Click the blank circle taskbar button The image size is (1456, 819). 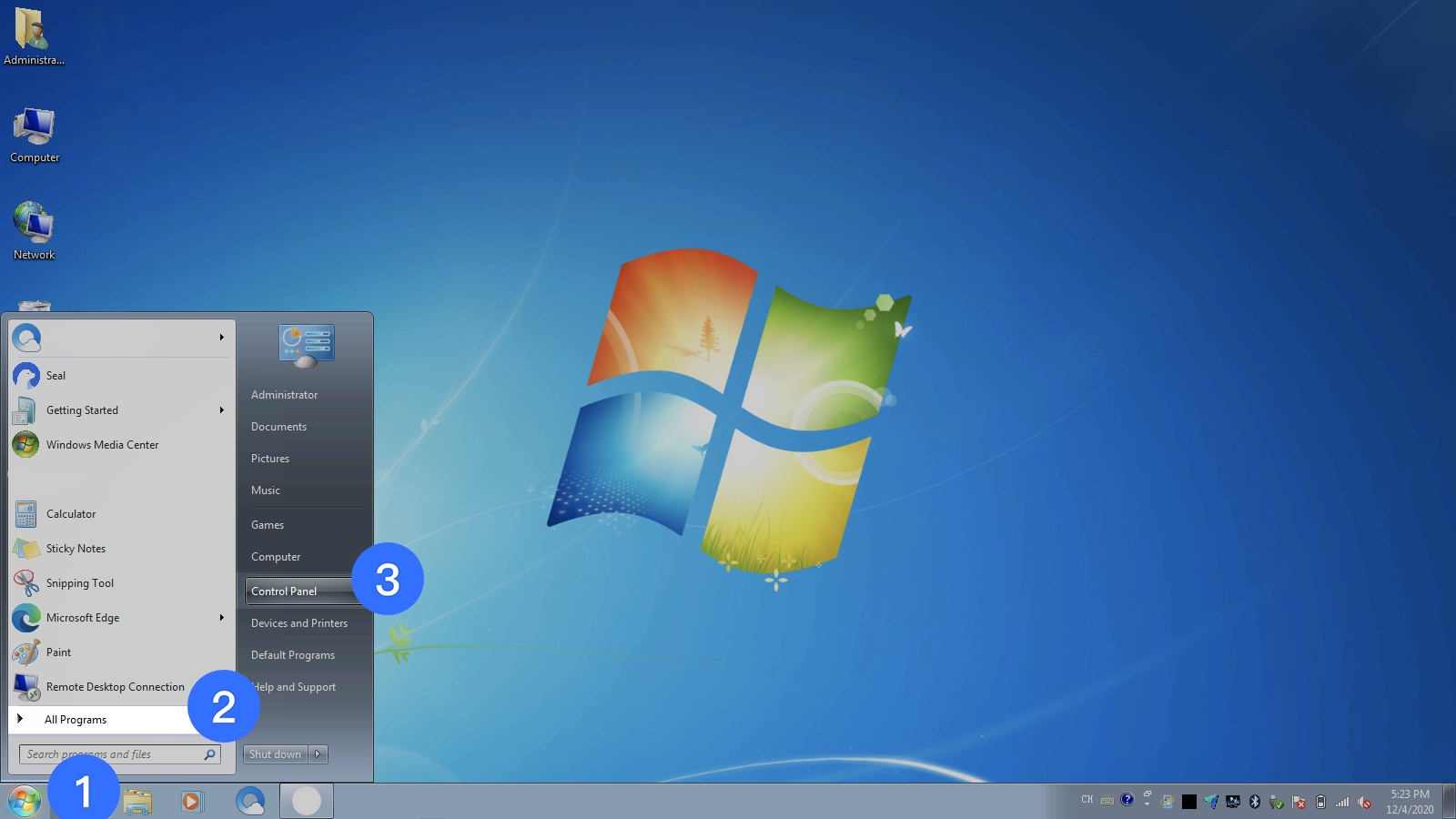point(307,801)
